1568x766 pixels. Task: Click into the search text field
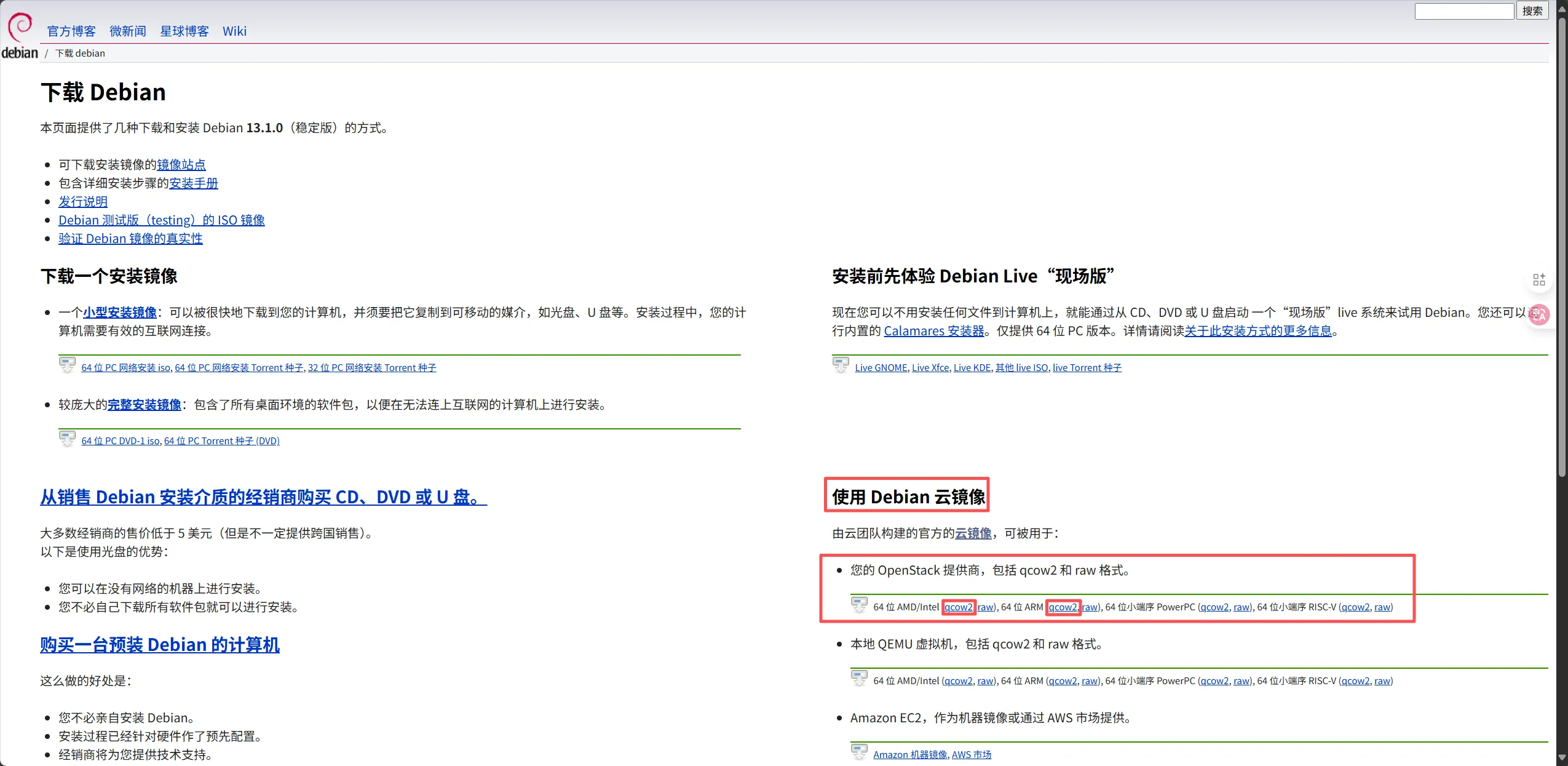click(x=1463, y=11)
